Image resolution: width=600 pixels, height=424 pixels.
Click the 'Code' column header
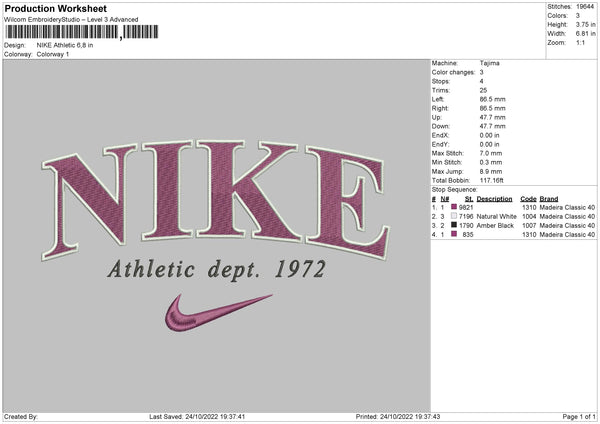tap(528, 199)
